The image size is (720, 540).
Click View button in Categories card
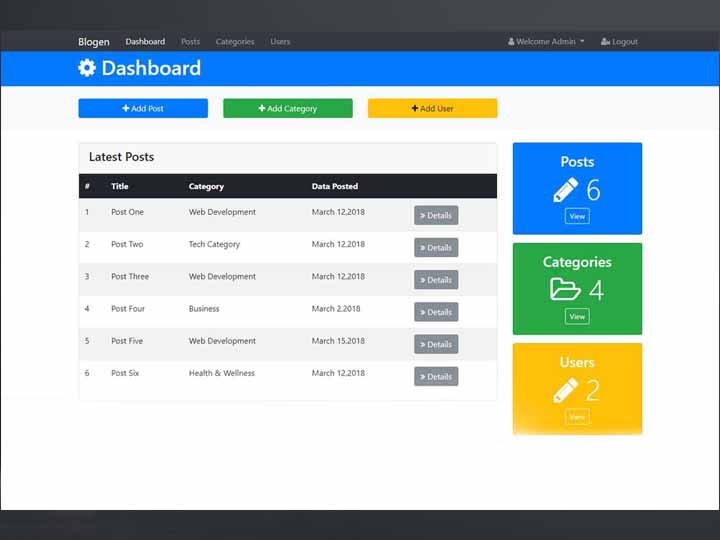click(x=577, y=316)
